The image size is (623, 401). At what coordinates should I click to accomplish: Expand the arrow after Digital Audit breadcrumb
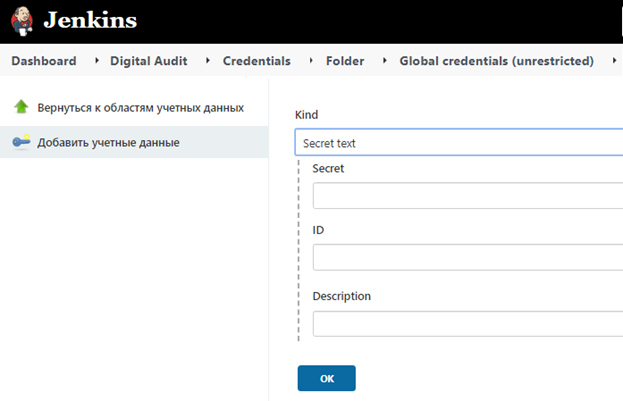pyautogui.click(x=207, y=62)
